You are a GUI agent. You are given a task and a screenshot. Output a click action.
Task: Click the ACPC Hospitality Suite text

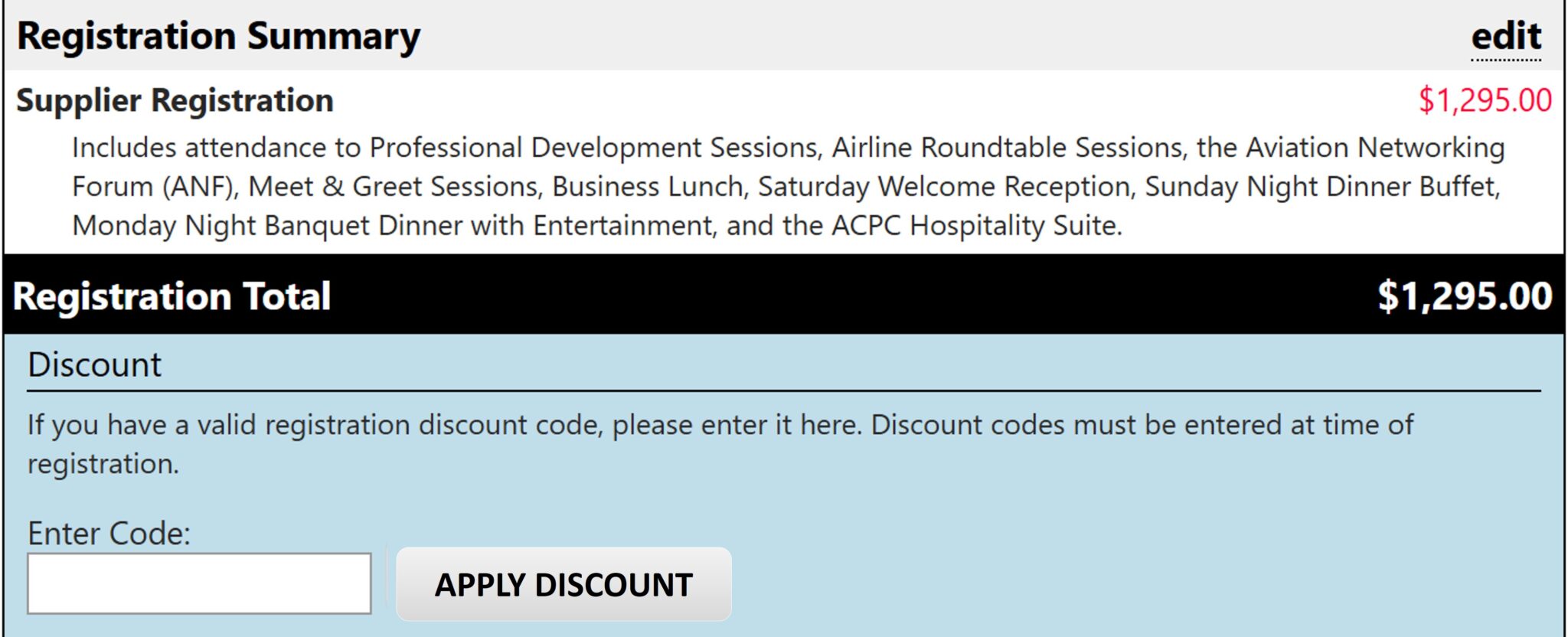tap(976, 226)
